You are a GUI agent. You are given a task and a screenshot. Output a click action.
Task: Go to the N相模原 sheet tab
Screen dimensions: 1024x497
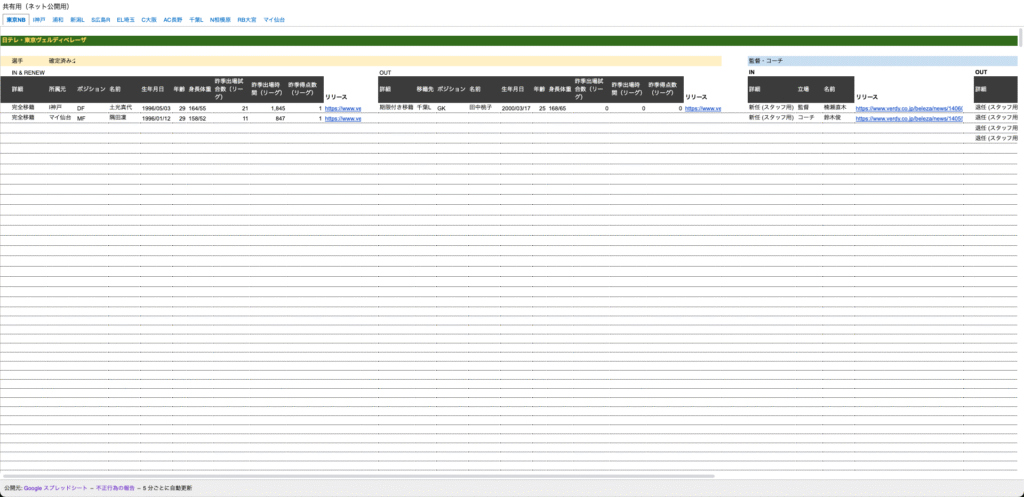pyautogui.click(x=220, y=20)
